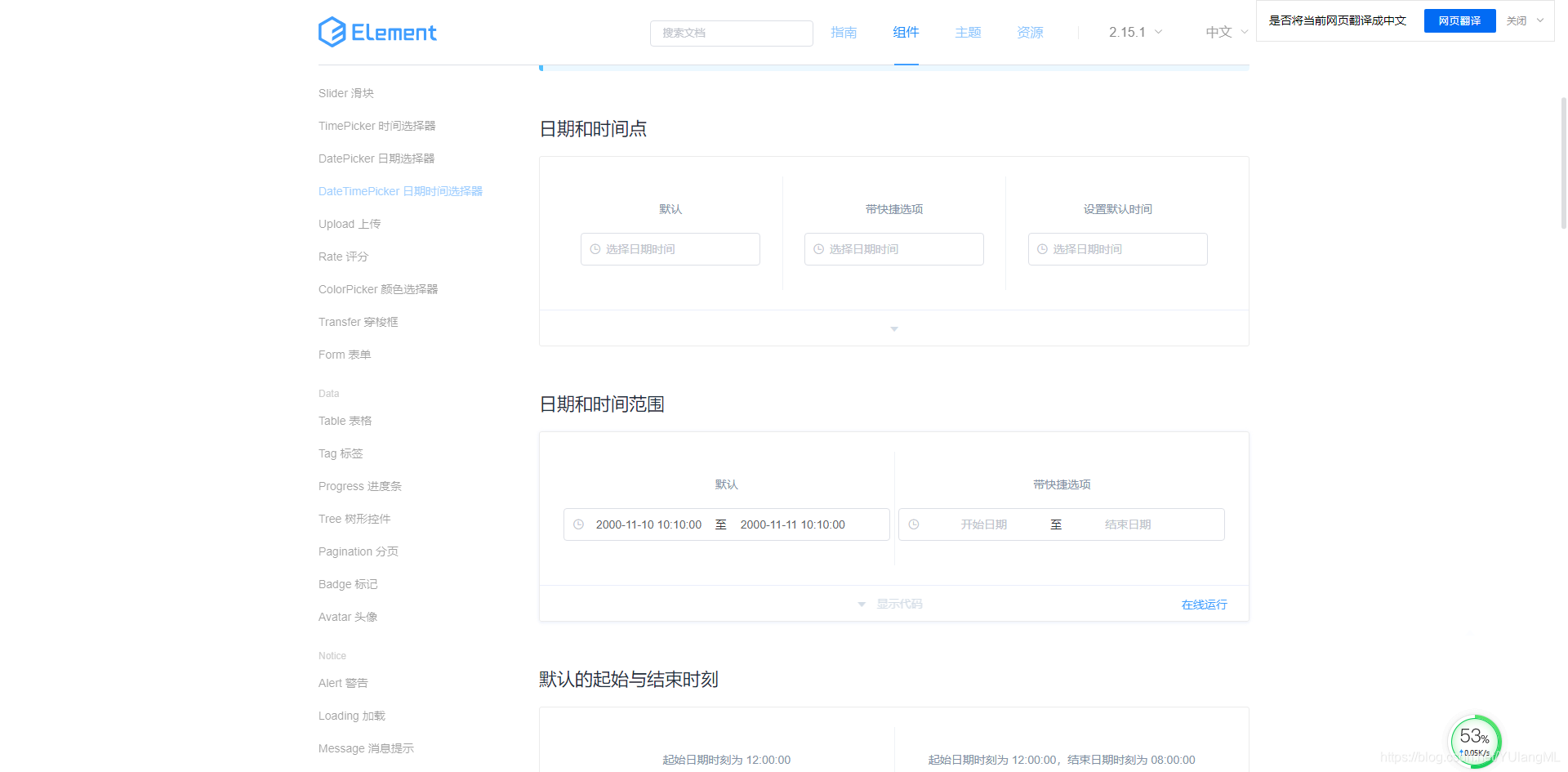
Task: Open Badge 标记 in sidebar
Action: 348,584
